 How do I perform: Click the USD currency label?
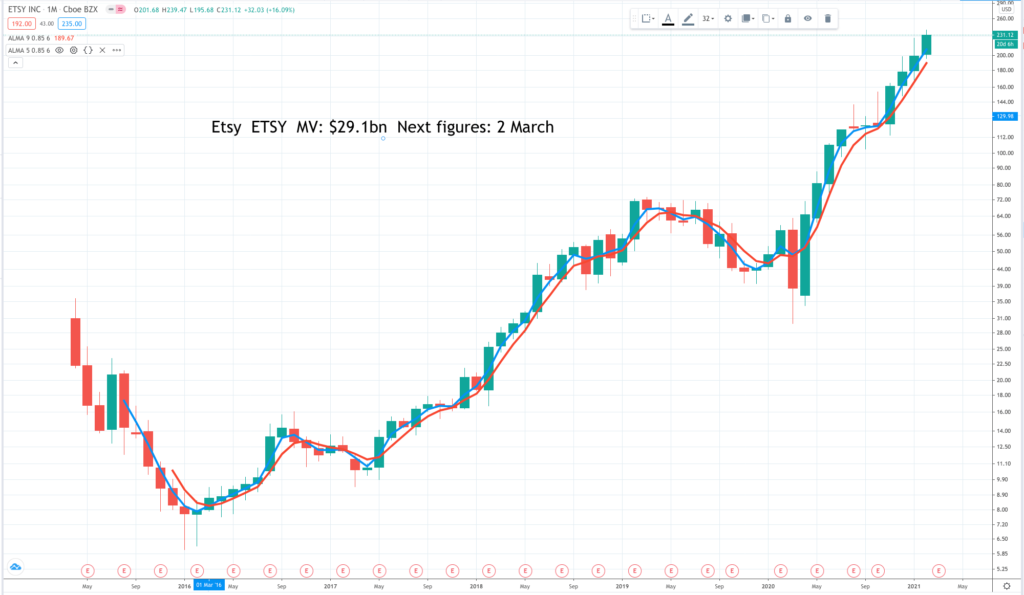coord(1006,9)
